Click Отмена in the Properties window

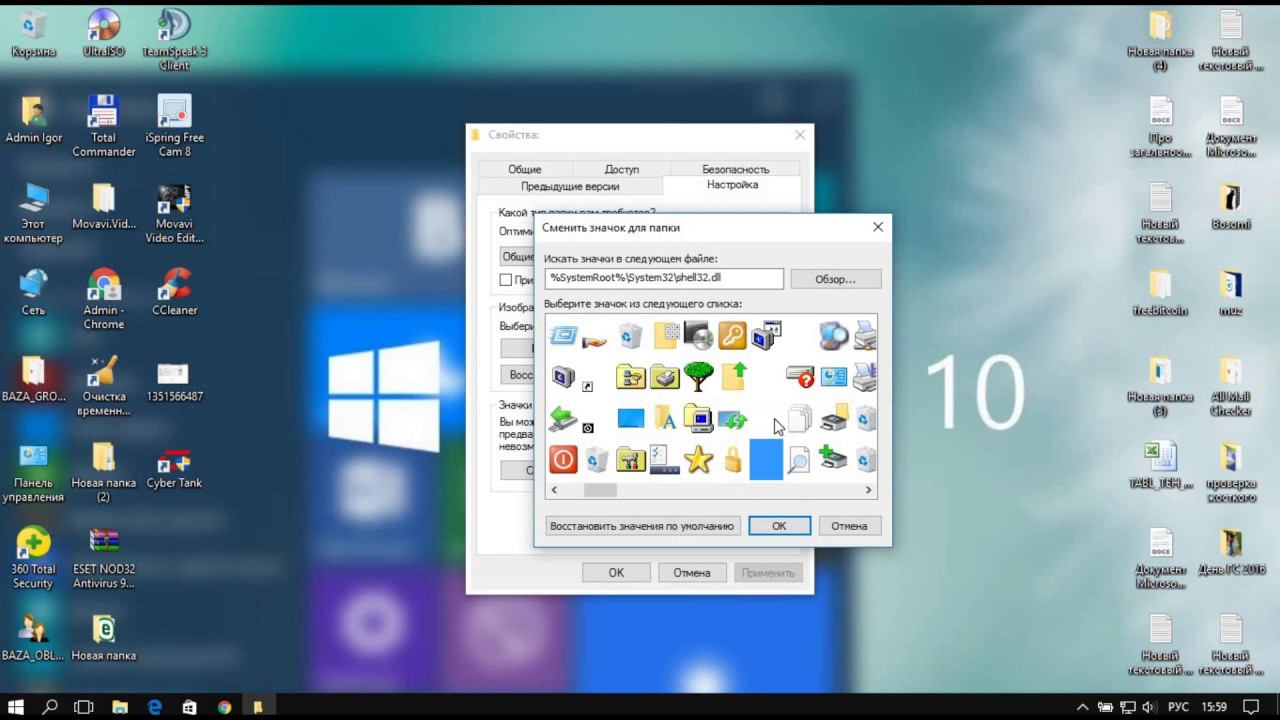(x=691, y=573)
